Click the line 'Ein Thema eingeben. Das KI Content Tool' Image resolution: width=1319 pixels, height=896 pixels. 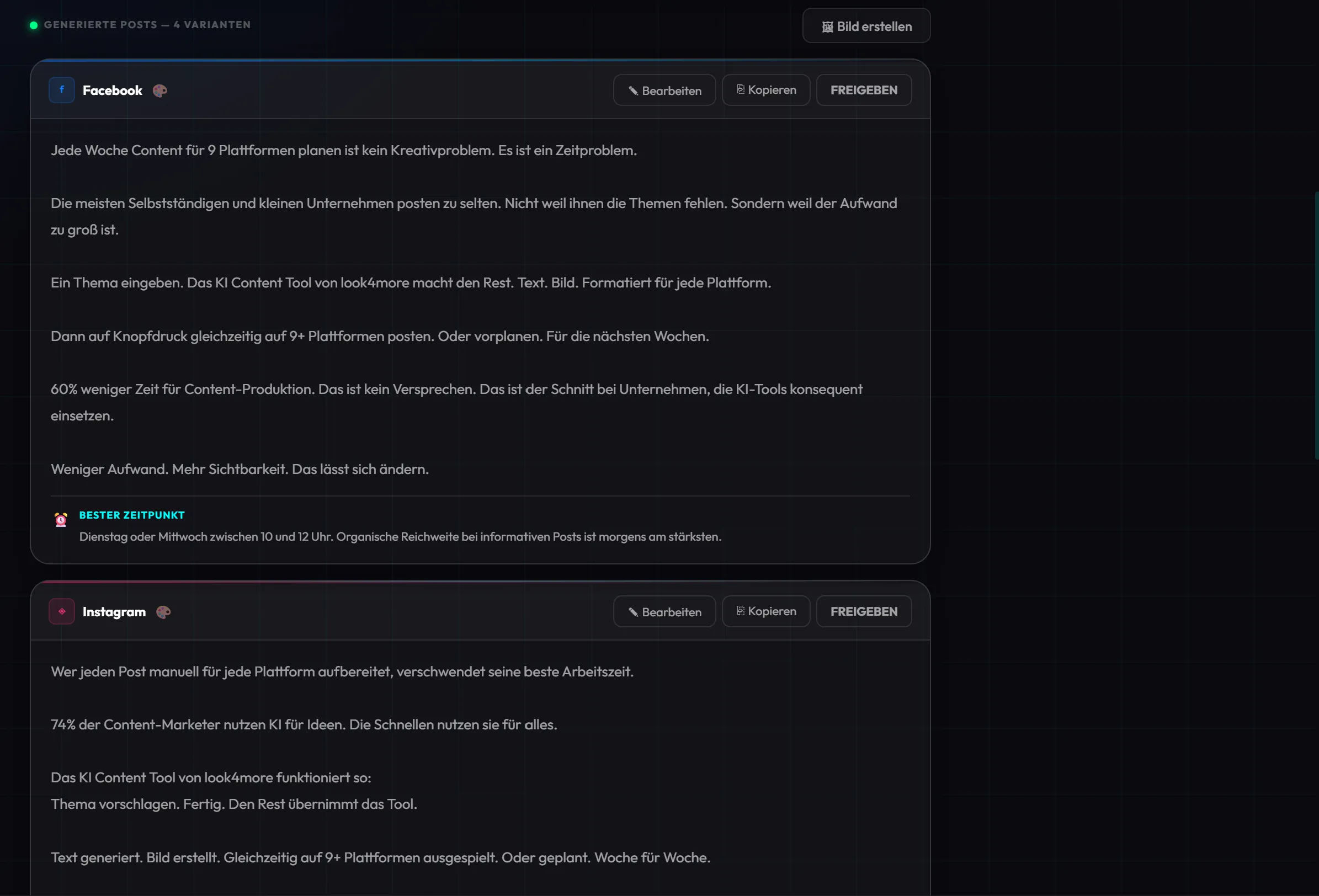point(411,282)
